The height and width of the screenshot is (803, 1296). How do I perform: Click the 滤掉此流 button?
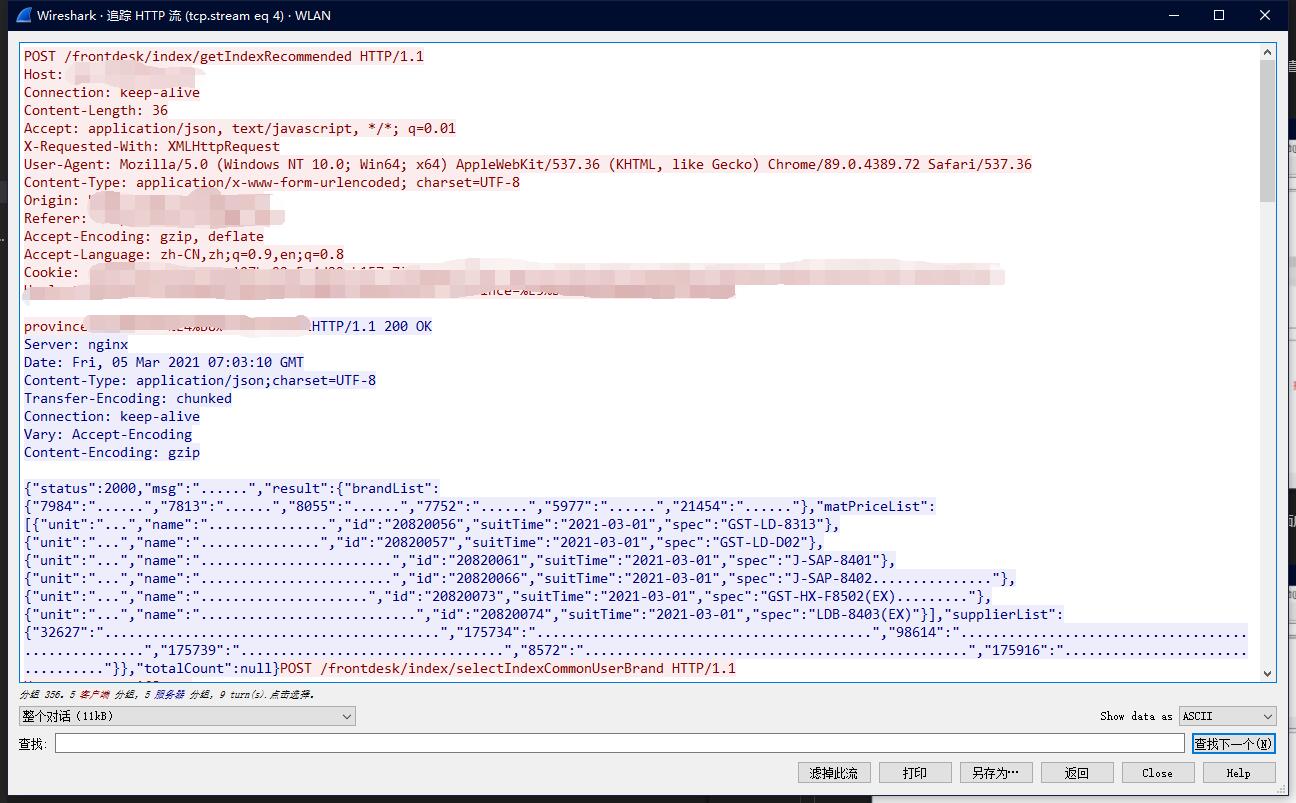(834, 773)
